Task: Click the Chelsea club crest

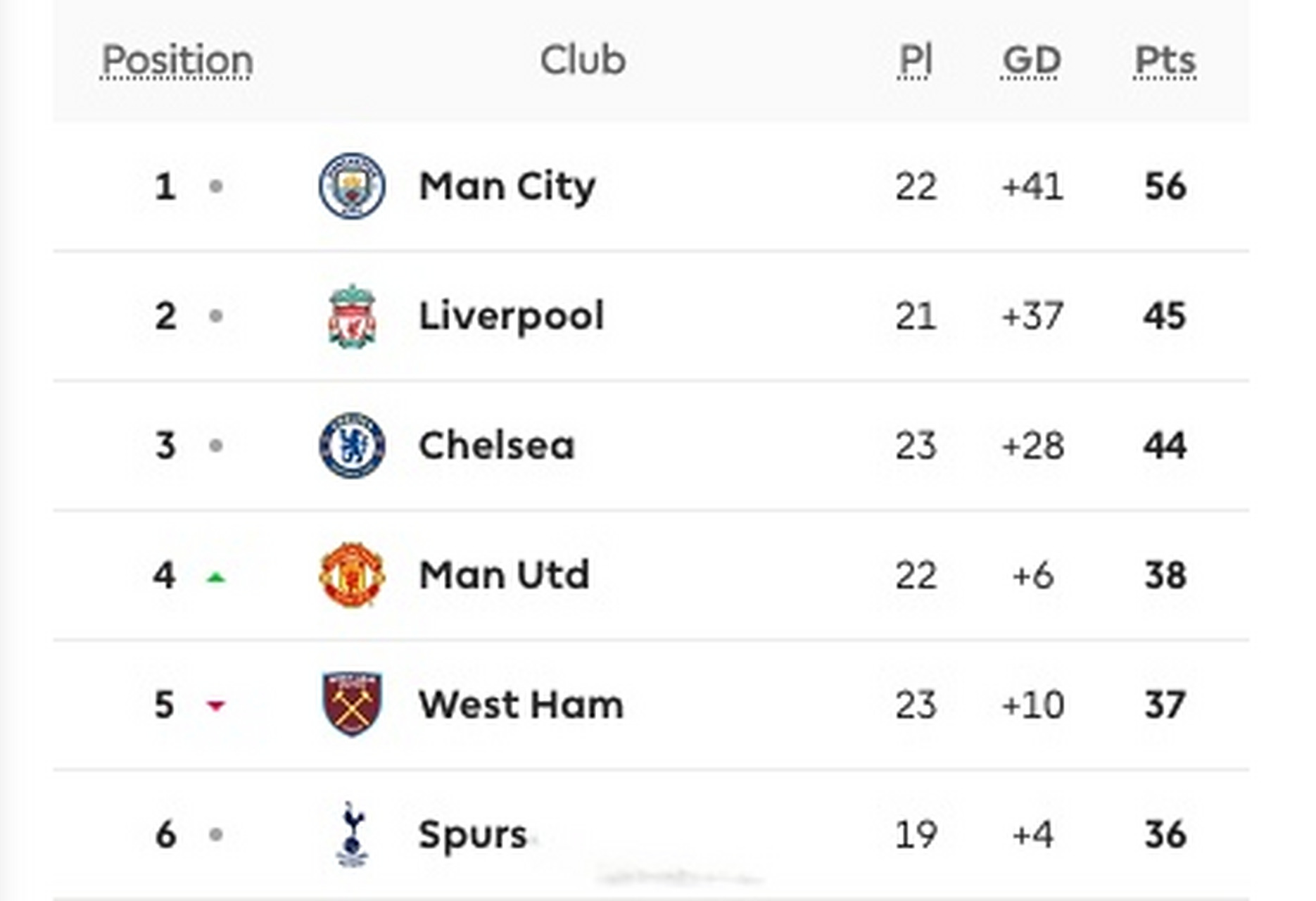Action: 352,446
